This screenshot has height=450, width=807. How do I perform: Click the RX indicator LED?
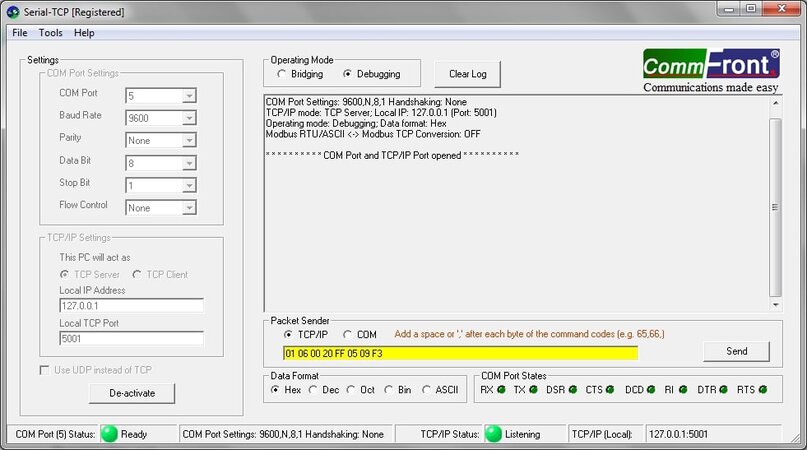point(501,390)
